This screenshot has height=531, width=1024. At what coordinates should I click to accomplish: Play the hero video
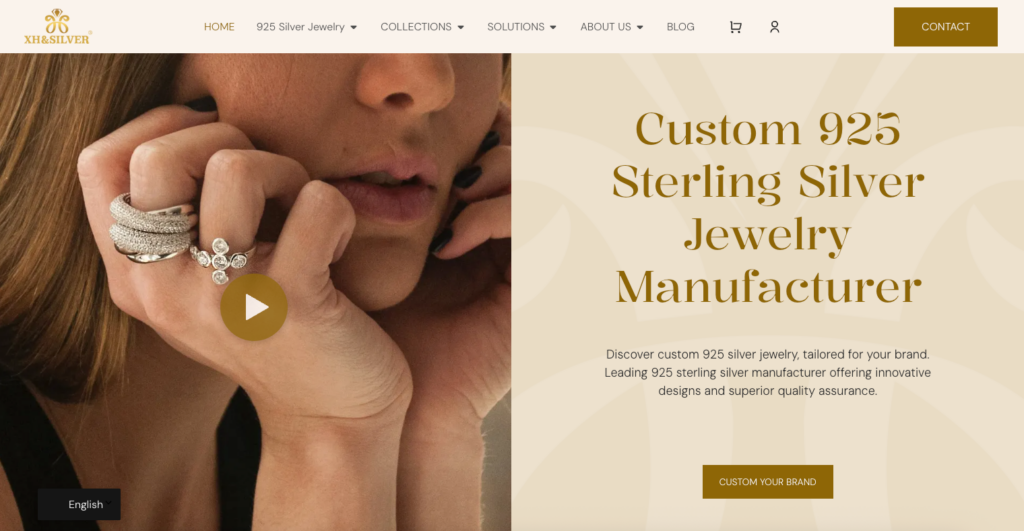pyautogui.click(x=254, y=307)
